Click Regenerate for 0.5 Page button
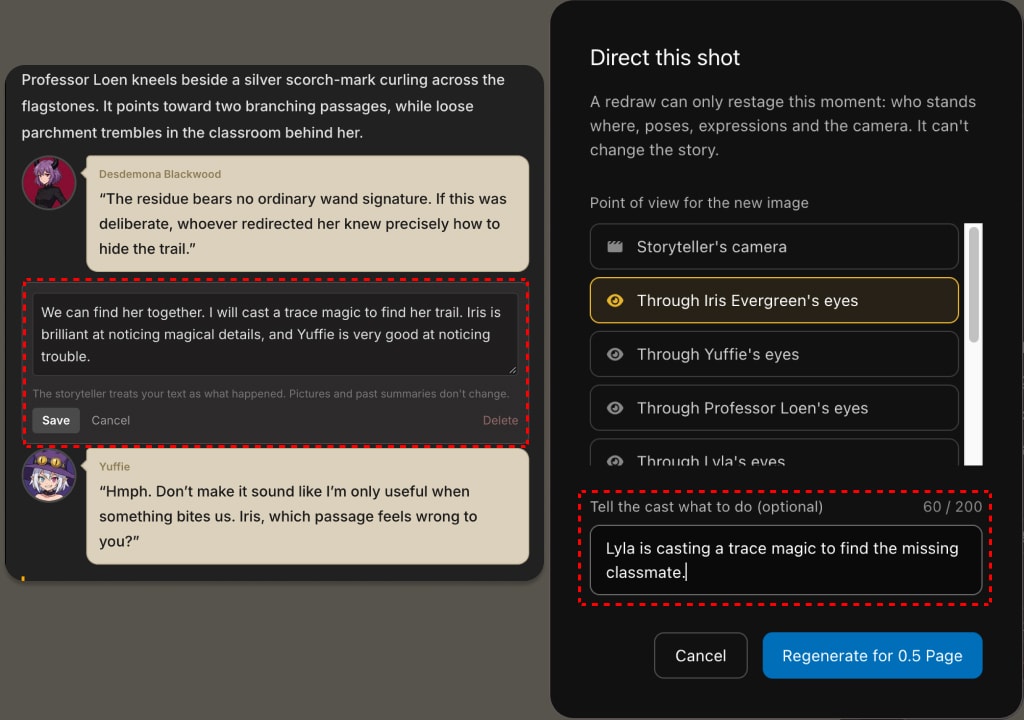Image resolution: width=1024 pixels, height=720 pixels. pos(872,655)
